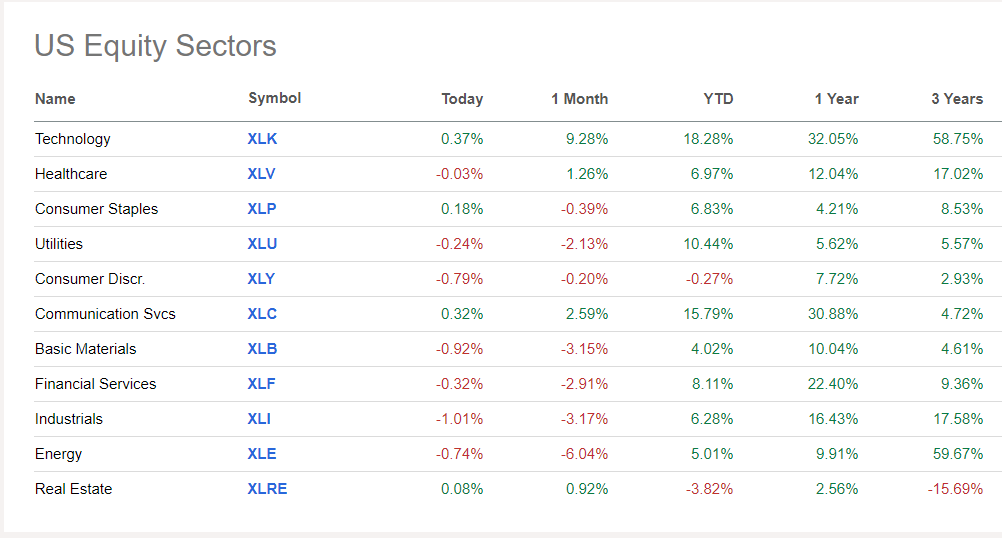Click the XLY symbol link

(x=261, y=279)
